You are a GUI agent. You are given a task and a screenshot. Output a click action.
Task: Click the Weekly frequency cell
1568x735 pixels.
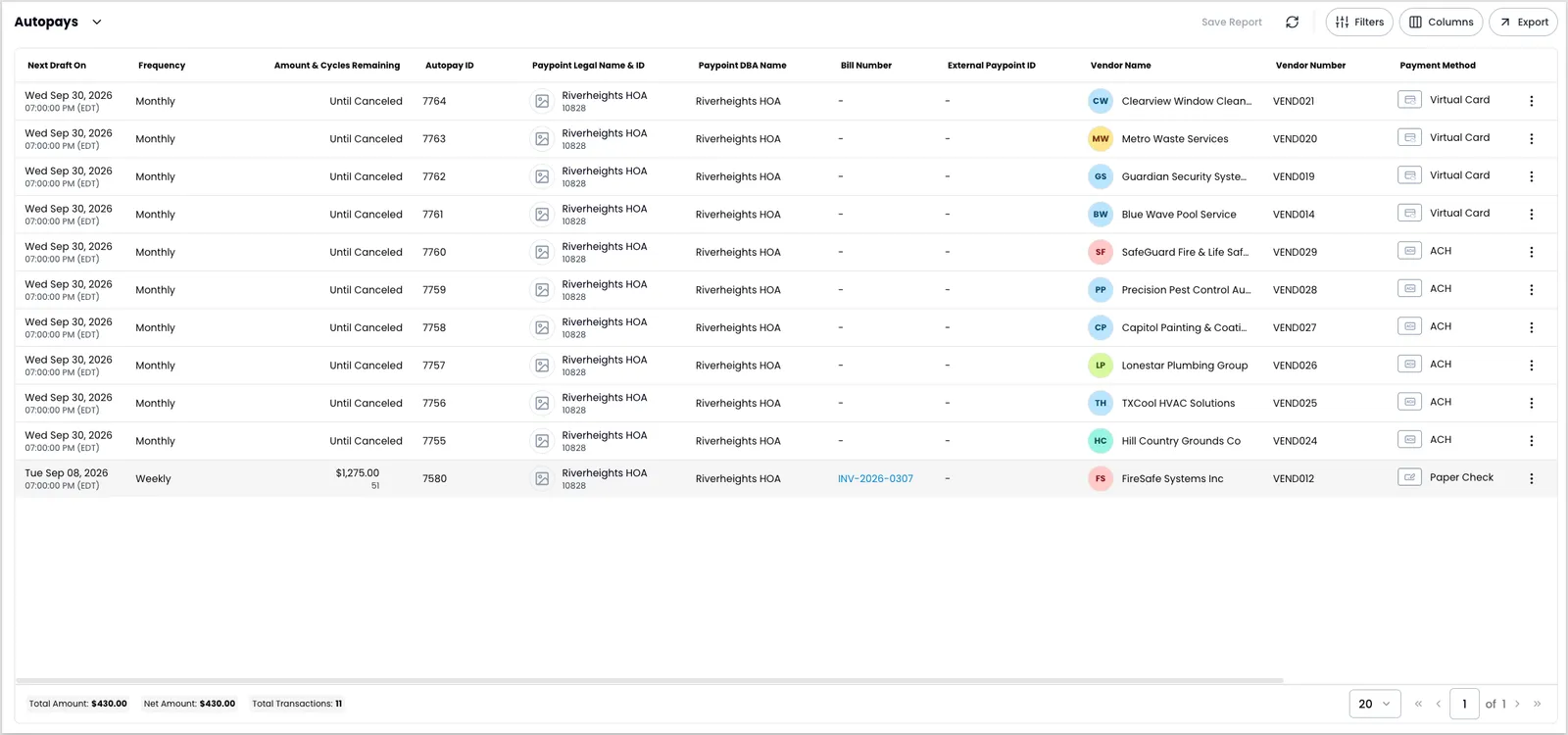tap(153, 479)
